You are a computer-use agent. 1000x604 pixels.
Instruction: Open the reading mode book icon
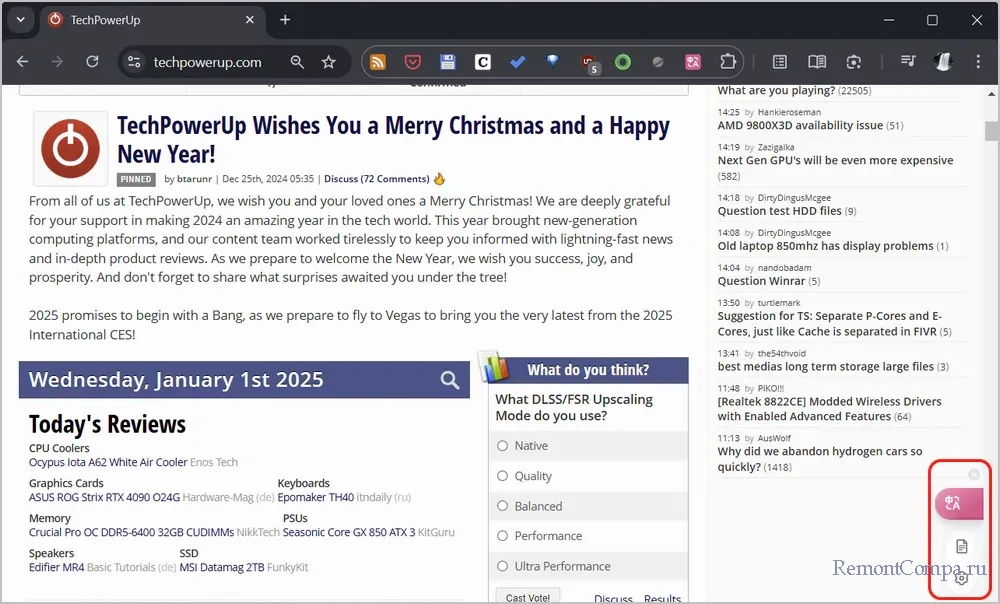817,62
